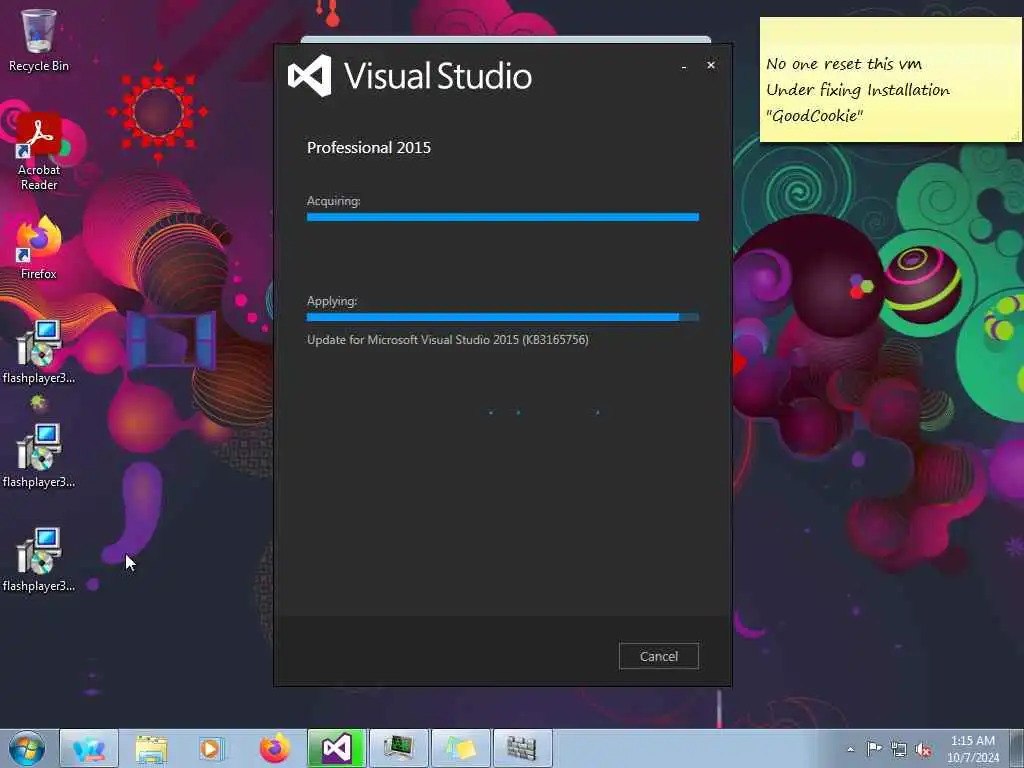The image size is (1024, 768).
Task: Open Action Center flag tray icon
Action: point(874,748)
